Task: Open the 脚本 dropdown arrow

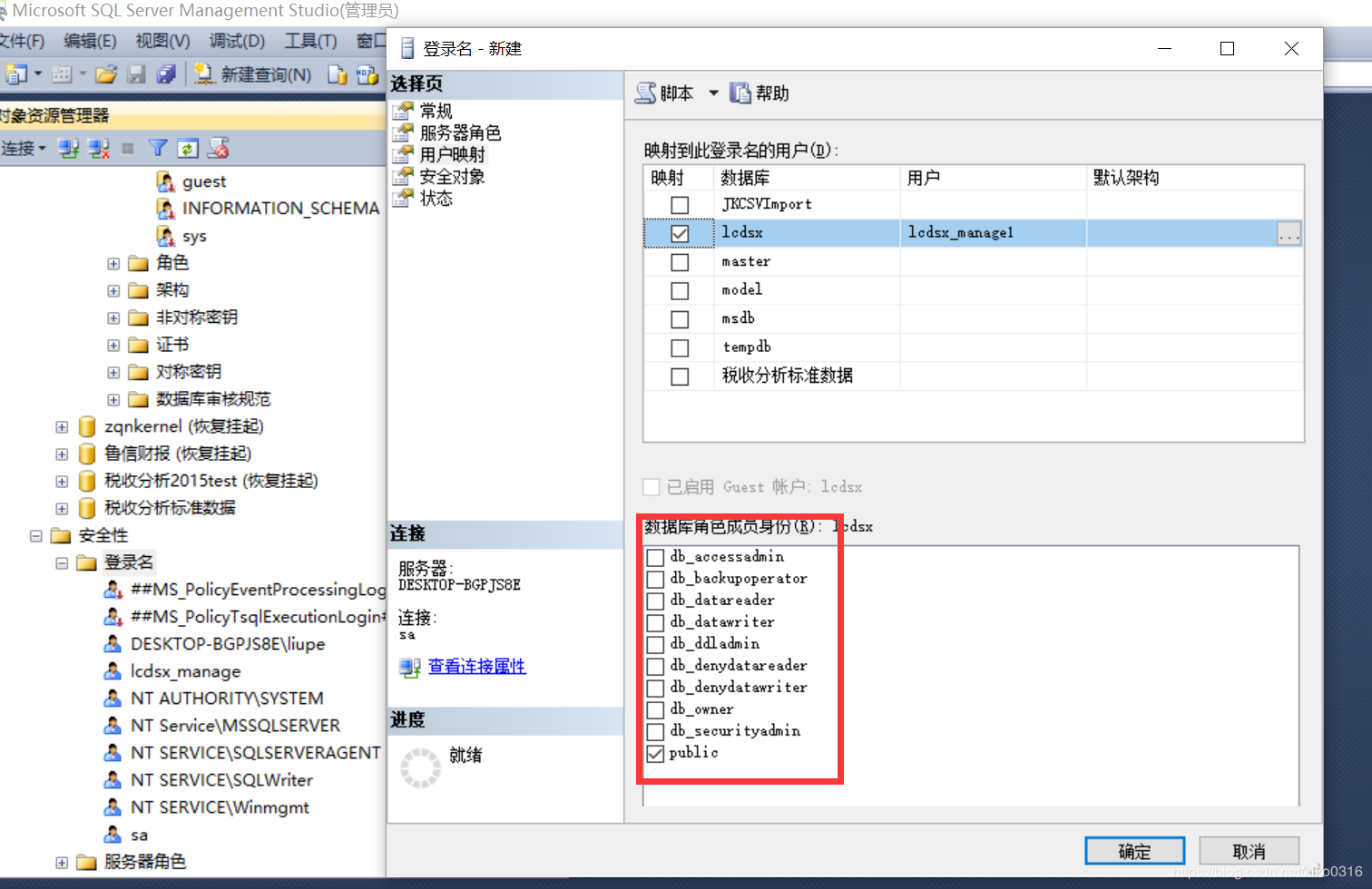Action: tap(713, 93)
